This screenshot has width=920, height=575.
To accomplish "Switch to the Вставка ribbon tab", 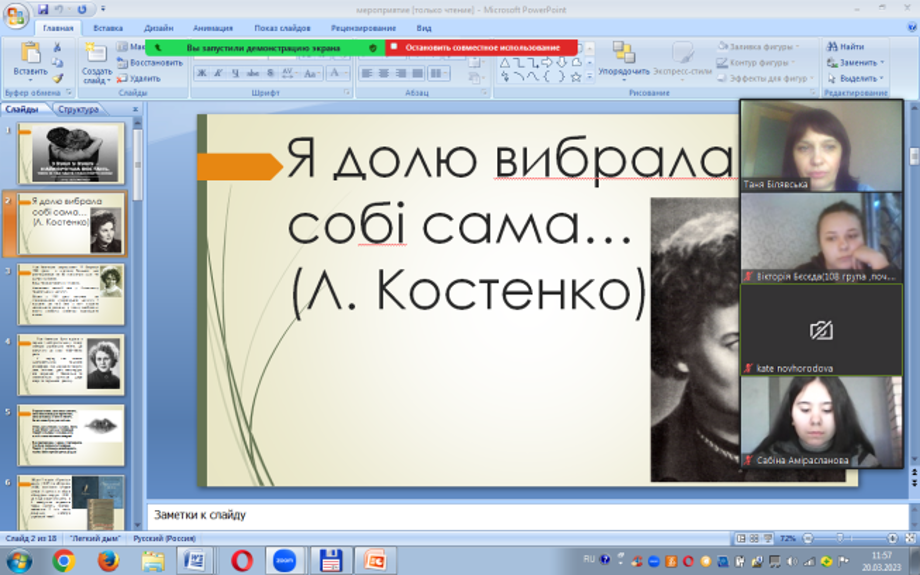I will [108, 29].
